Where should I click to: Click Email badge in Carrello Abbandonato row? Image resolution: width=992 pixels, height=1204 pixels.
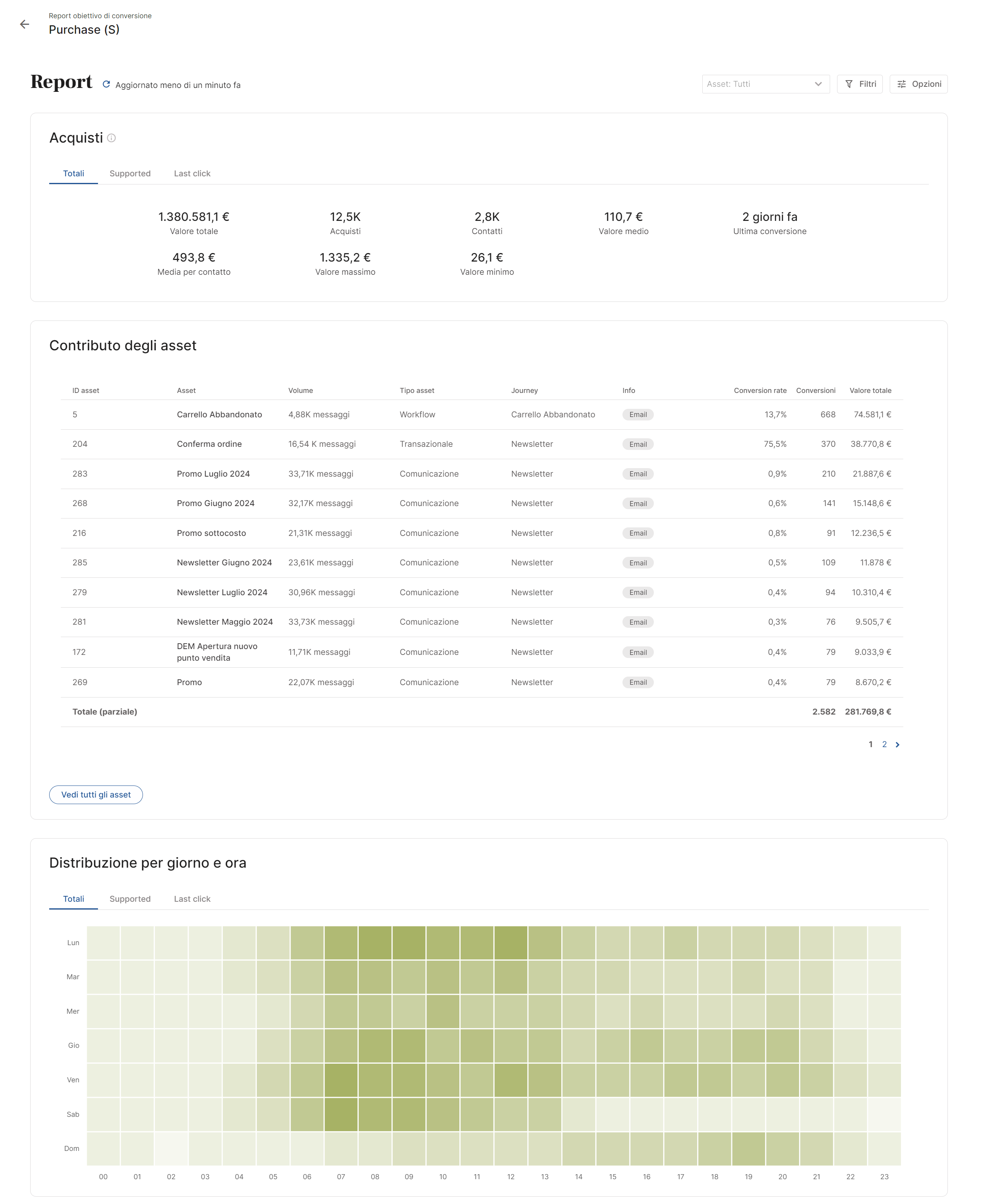click(x=638, y=415)
